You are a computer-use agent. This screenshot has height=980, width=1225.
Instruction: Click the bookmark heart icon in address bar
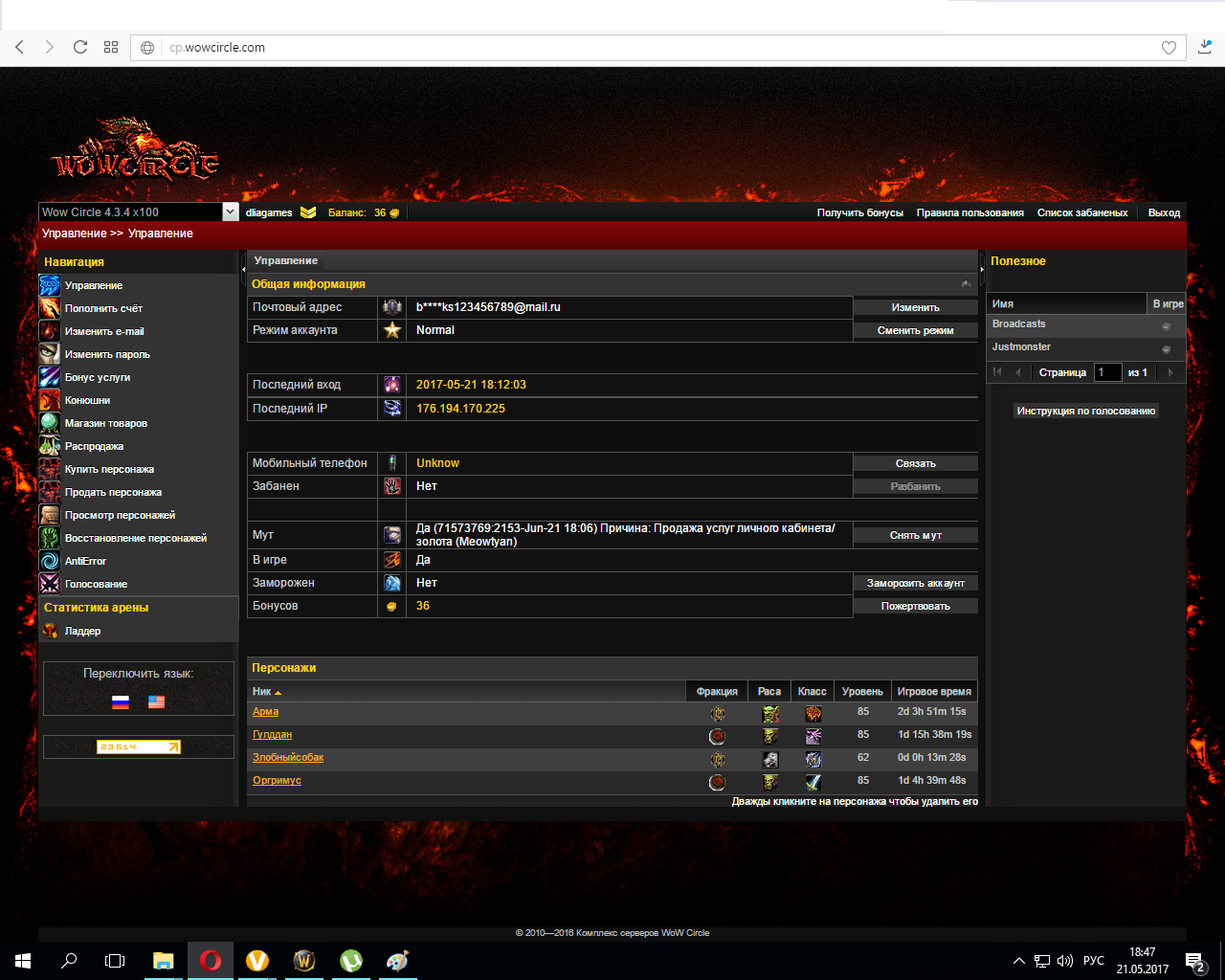(x=1169, y=48)
